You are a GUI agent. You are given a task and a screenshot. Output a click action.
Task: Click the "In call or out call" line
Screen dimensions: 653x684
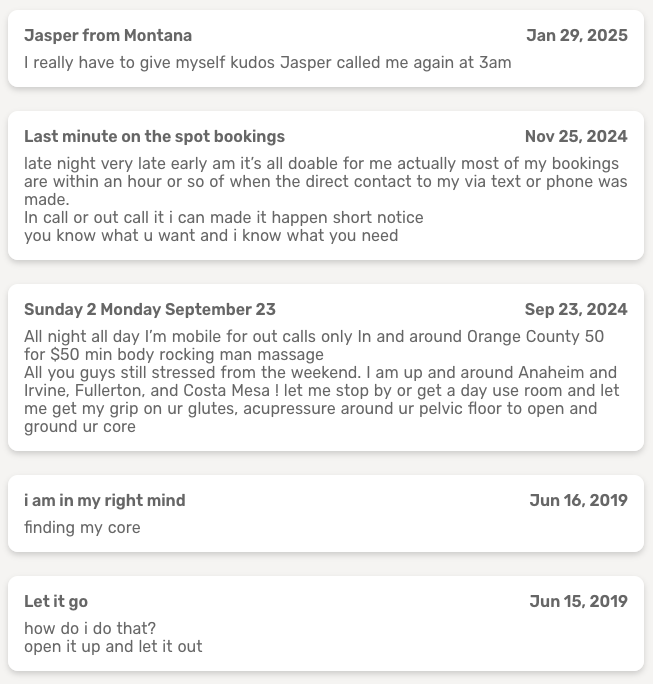(224, 218)
